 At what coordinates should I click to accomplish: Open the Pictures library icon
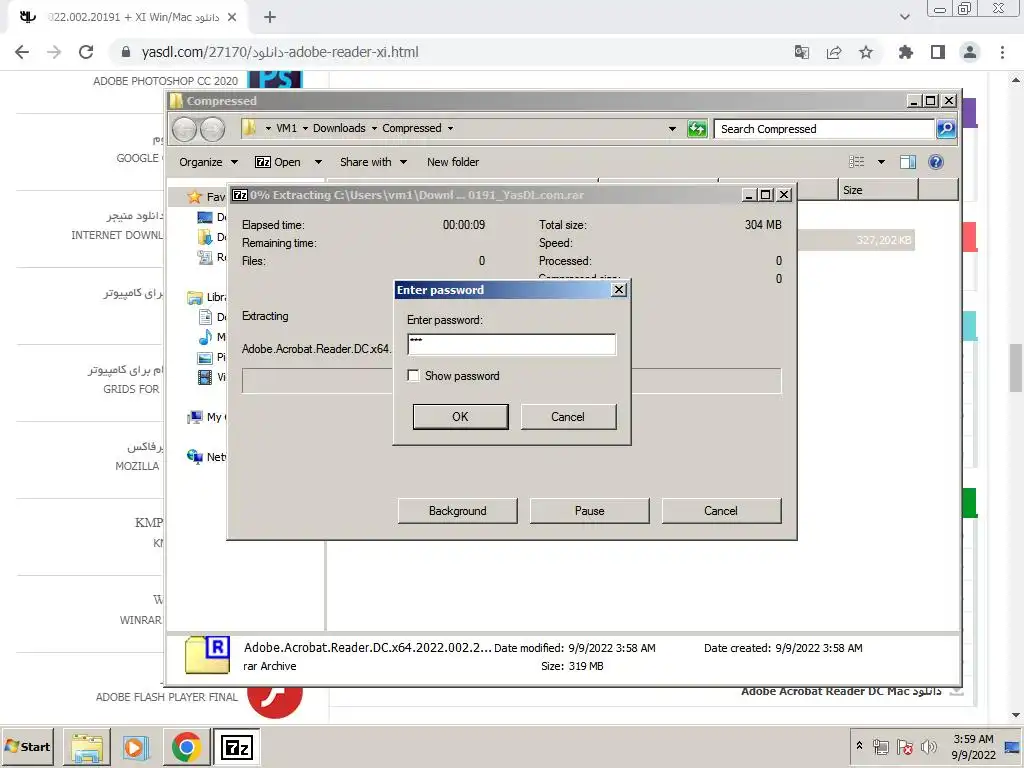tap(205, 357)
